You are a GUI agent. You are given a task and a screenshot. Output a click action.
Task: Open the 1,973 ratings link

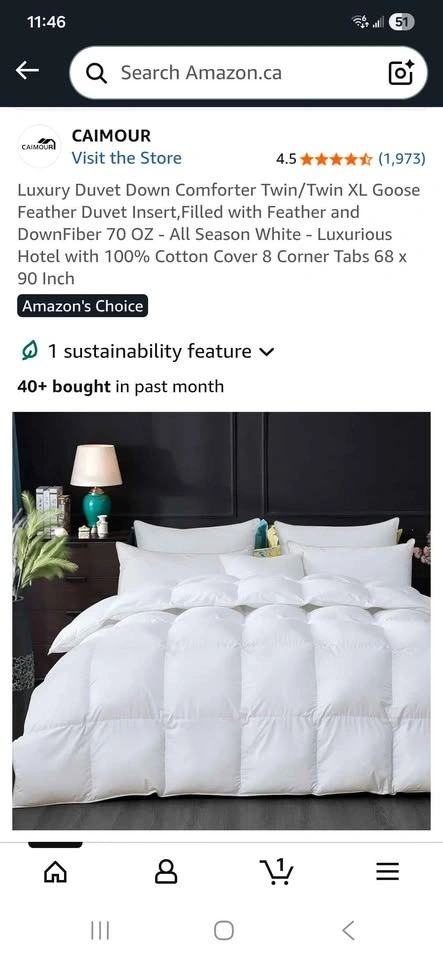click(401, 159)
